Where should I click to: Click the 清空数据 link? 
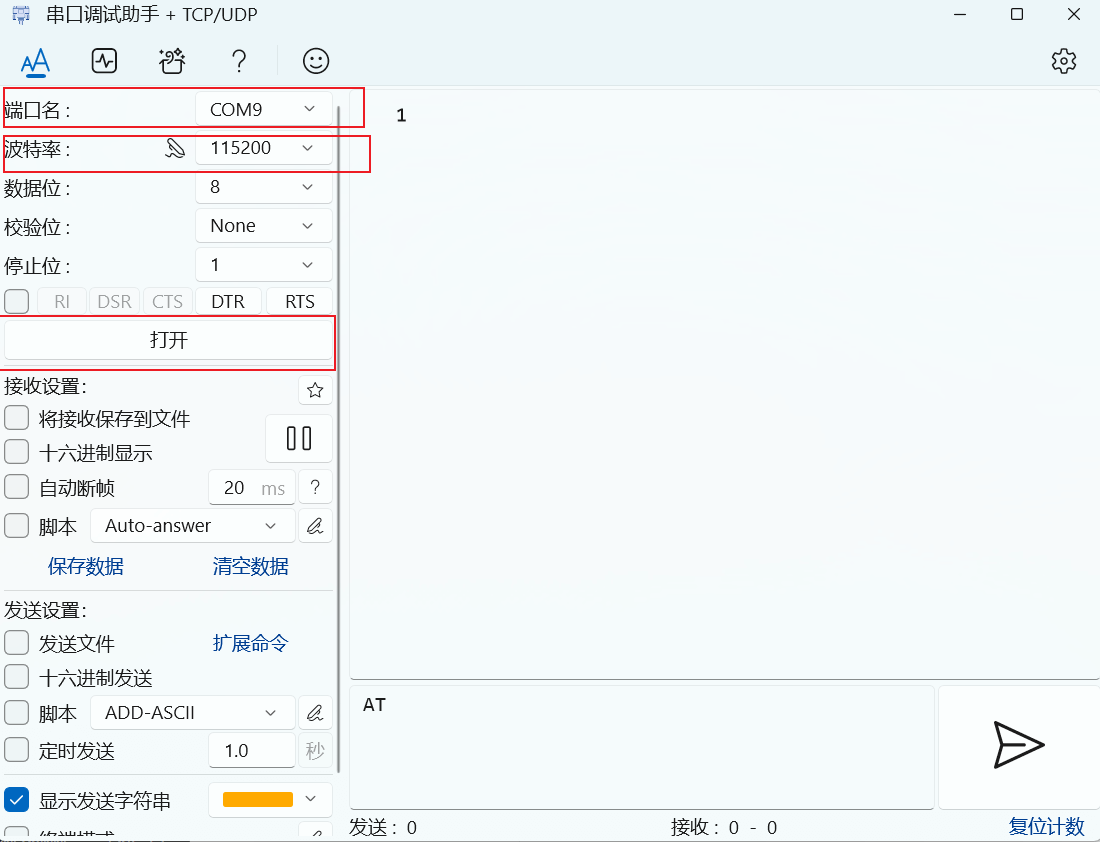(x=250, y=566)
